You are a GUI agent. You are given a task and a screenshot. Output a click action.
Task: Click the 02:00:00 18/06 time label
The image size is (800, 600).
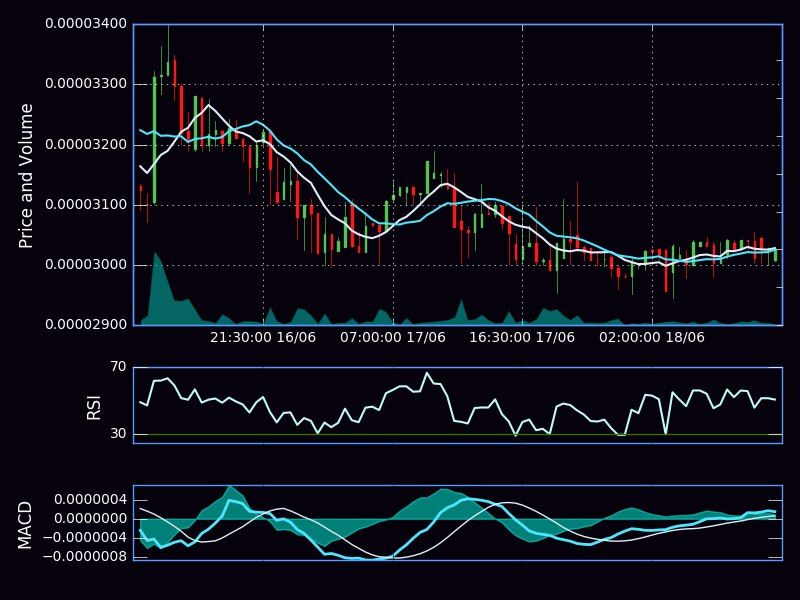652,337
